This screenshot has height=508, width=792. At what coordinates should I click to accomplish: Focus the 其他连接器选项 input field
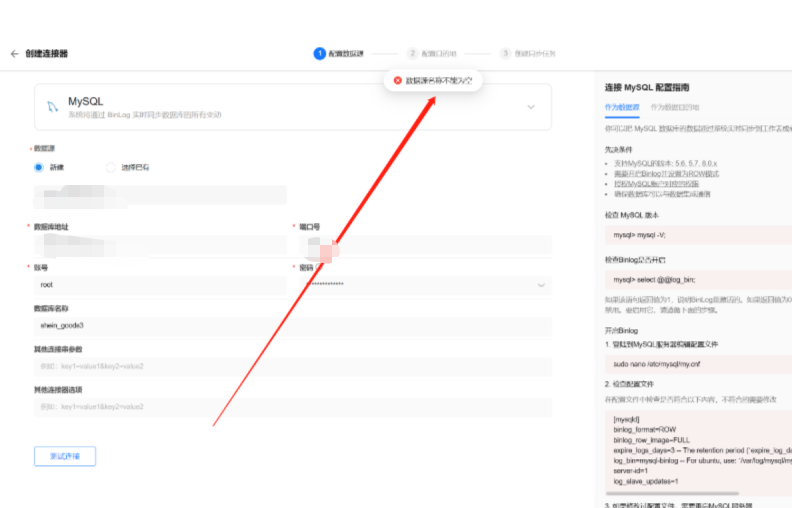click(293, 407)
